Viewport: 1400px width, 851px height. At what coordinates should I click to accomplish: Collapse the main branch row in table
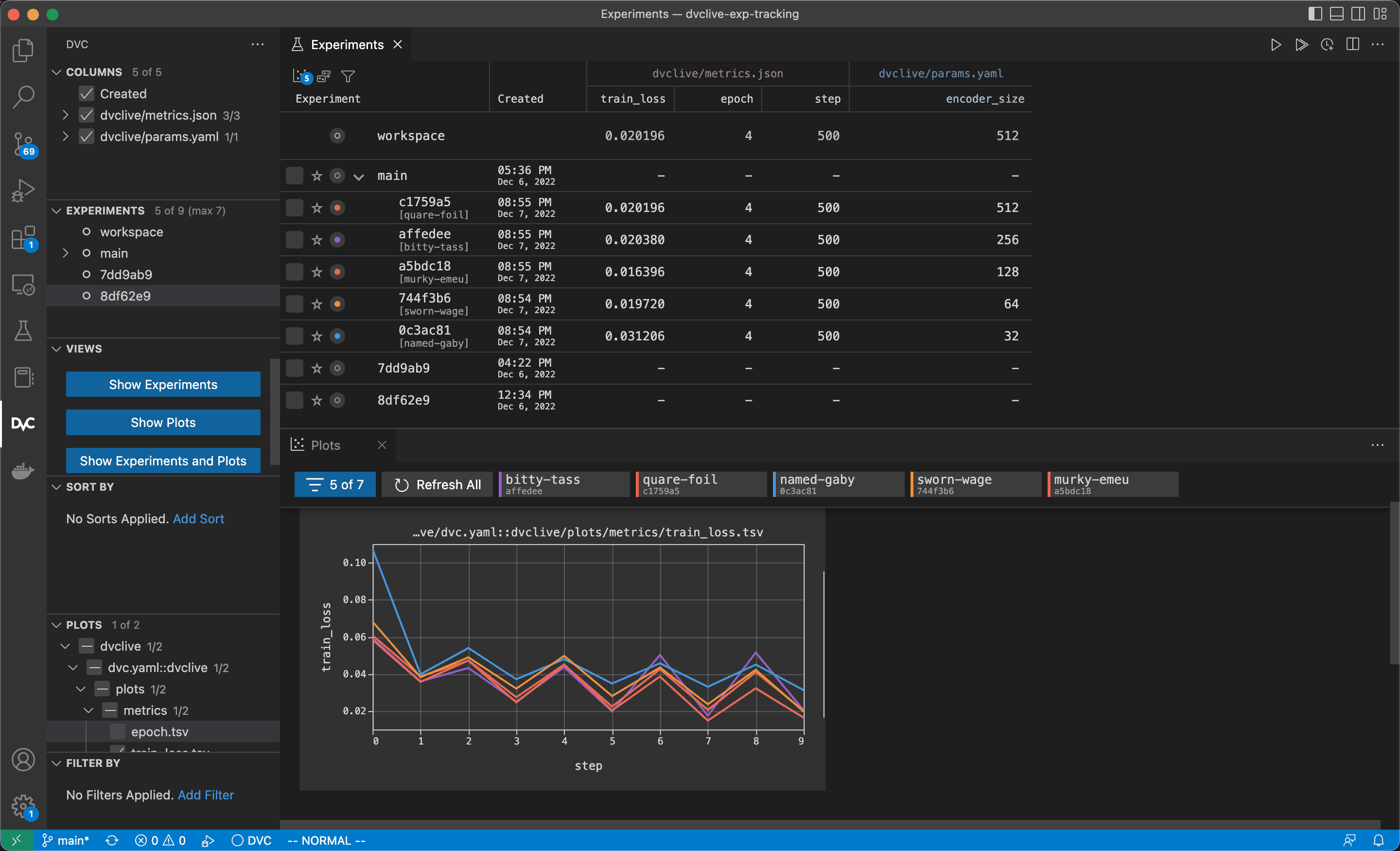click(x=359, y=176)
